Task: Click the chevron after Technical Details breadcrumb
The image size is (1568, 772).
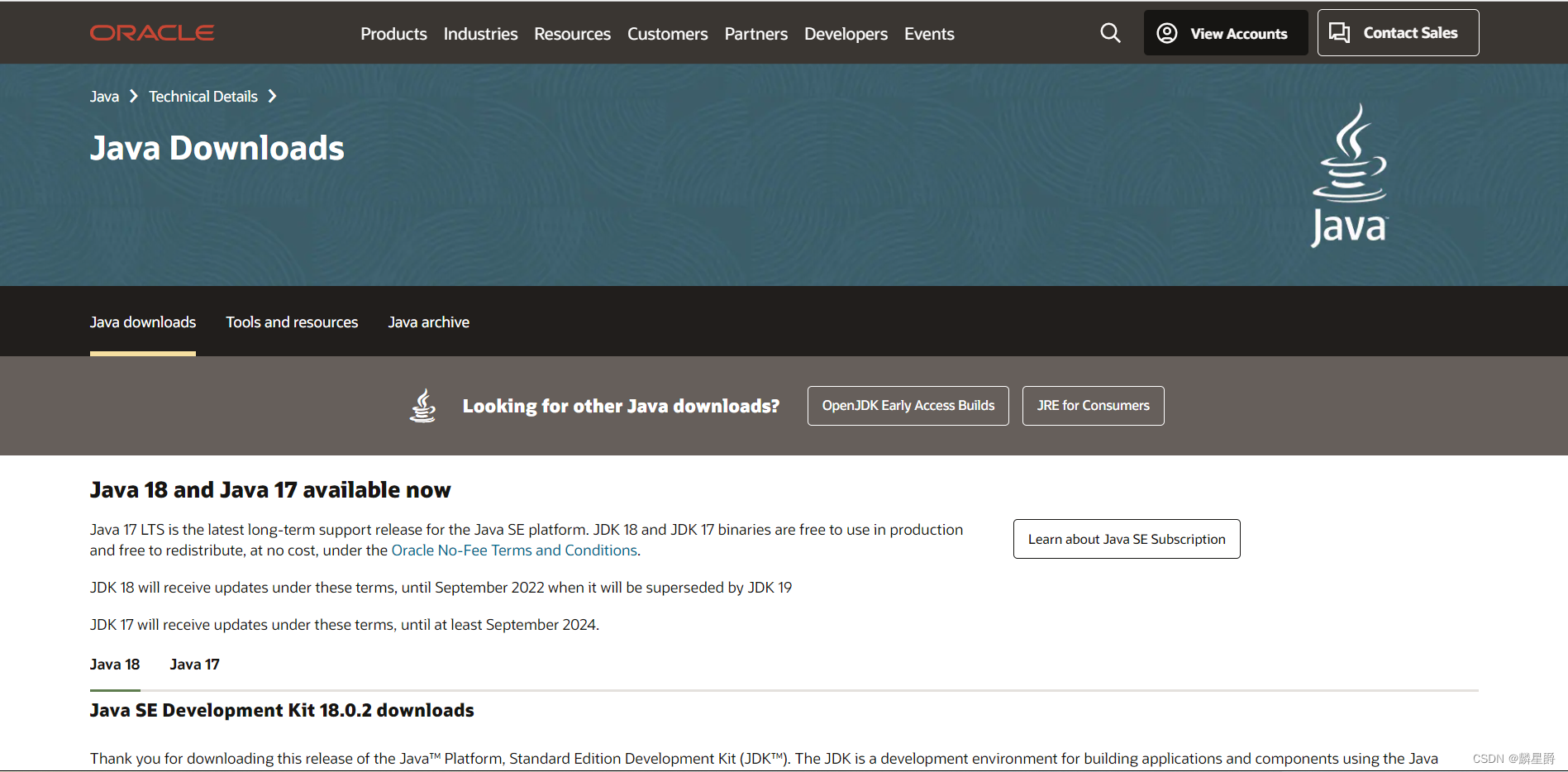Action: [272, 97]
